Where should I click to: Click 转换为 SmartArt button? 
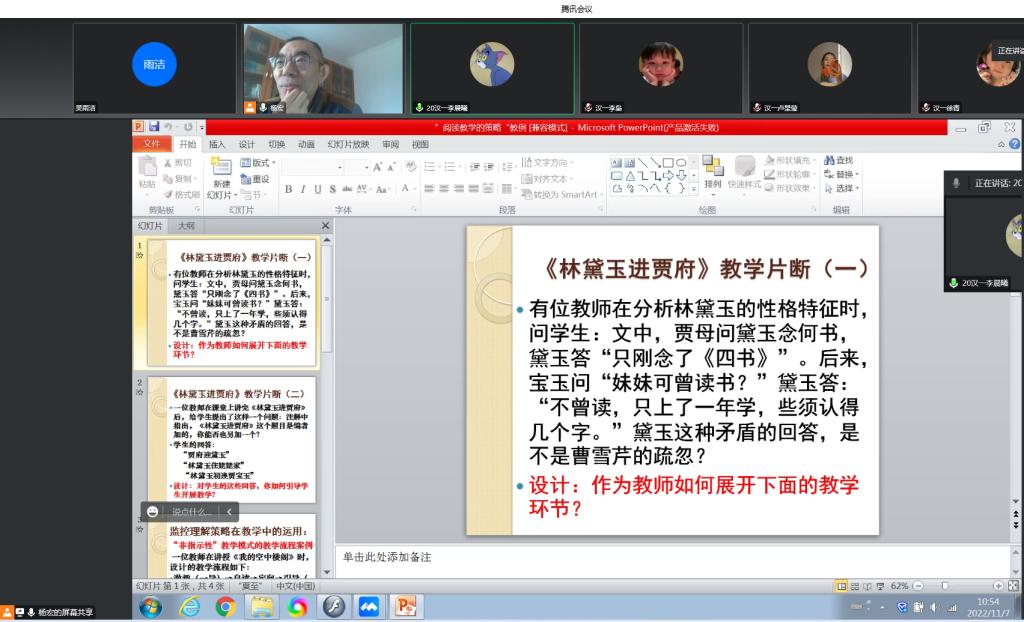coord(560,194)
